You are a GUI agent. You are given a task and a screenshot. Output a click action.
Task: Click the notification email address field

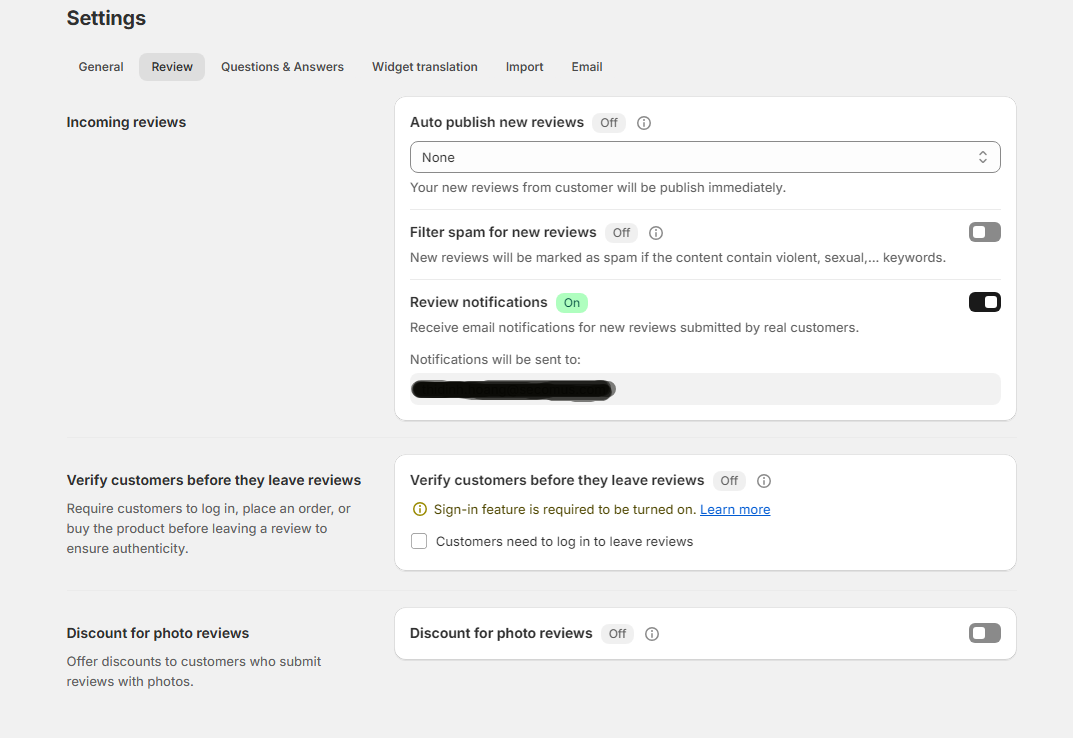click(x=705, y=389)
